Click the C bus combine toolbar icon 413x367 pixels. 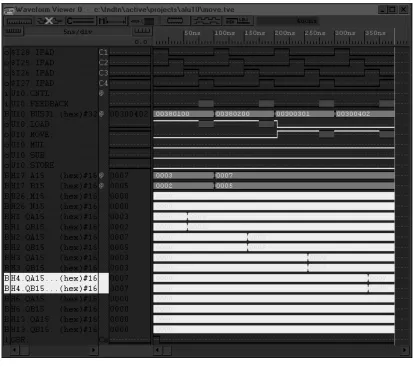tap(80, 21)
